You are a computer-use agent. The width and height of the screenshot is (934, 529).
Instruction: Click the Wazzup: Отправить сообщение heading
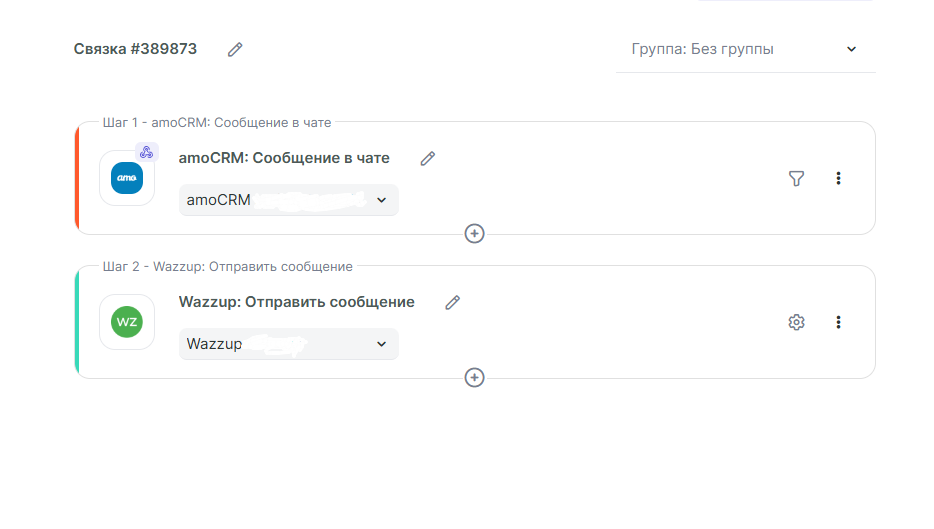[296, 302]
